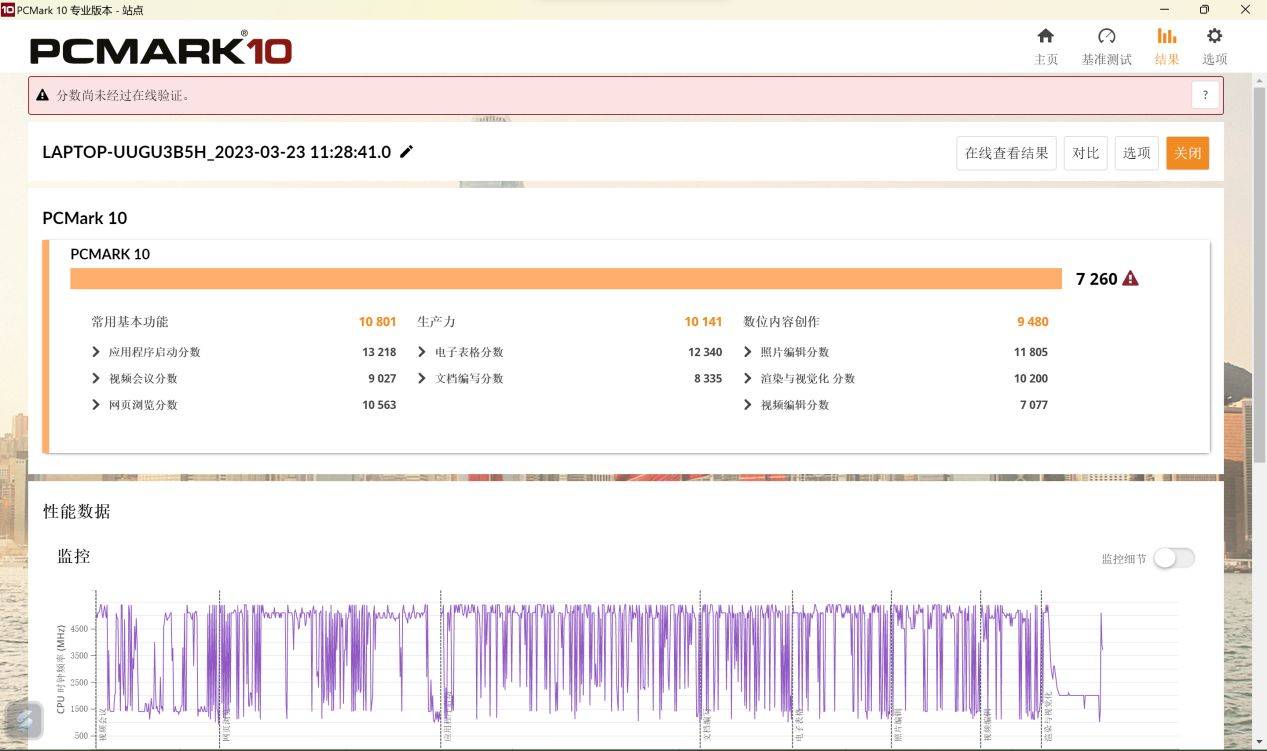
Task: Click the ? help button on the banner
Action: (1205, 94)
